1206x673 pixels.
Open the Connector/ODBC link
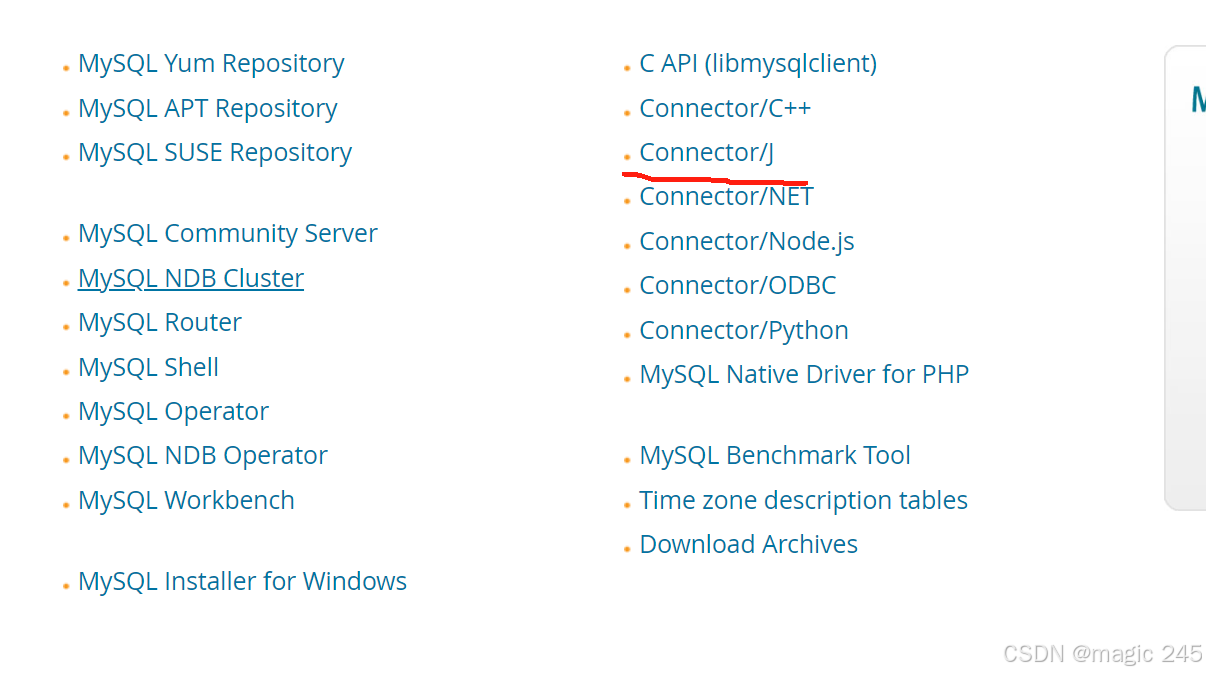coord(738,285)
